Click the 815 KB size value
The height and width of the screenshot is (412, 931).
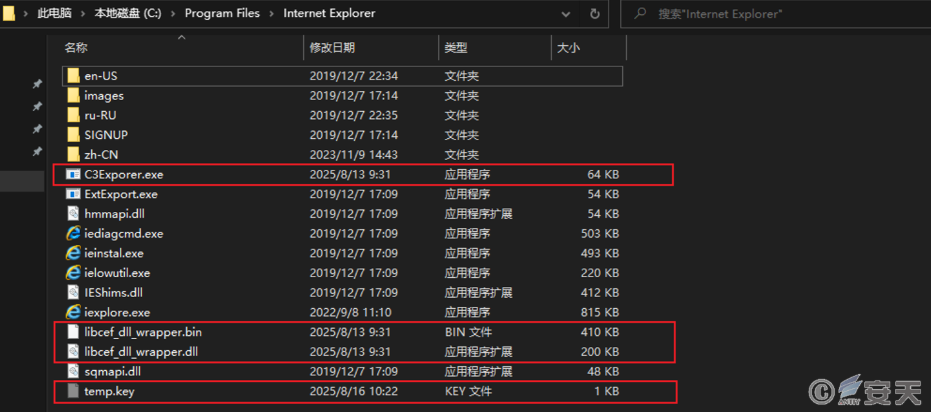[x=600, y=312]
